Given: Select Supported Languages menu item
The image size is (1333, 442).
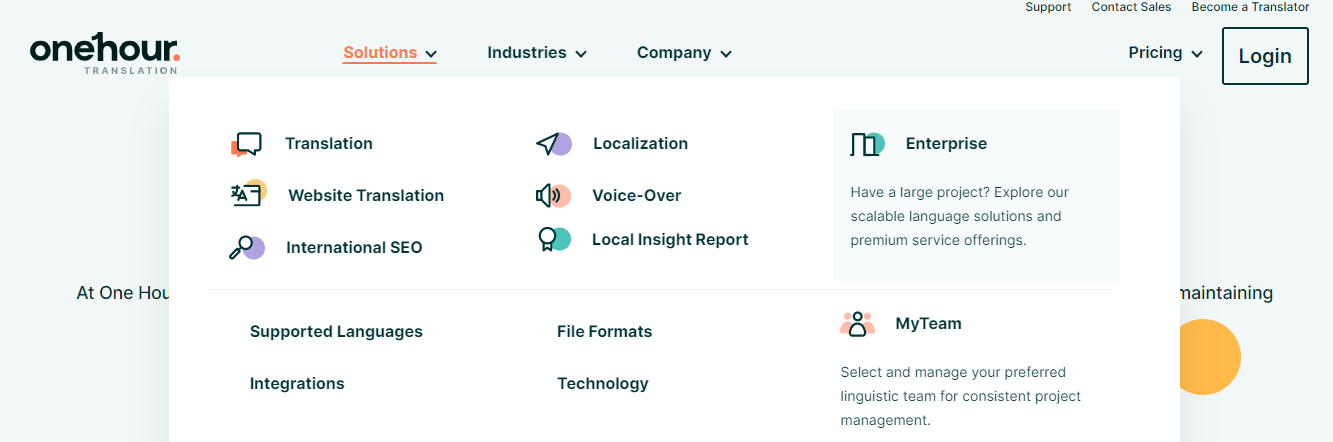Looking at the screenshot, I should tap(336, 332).
